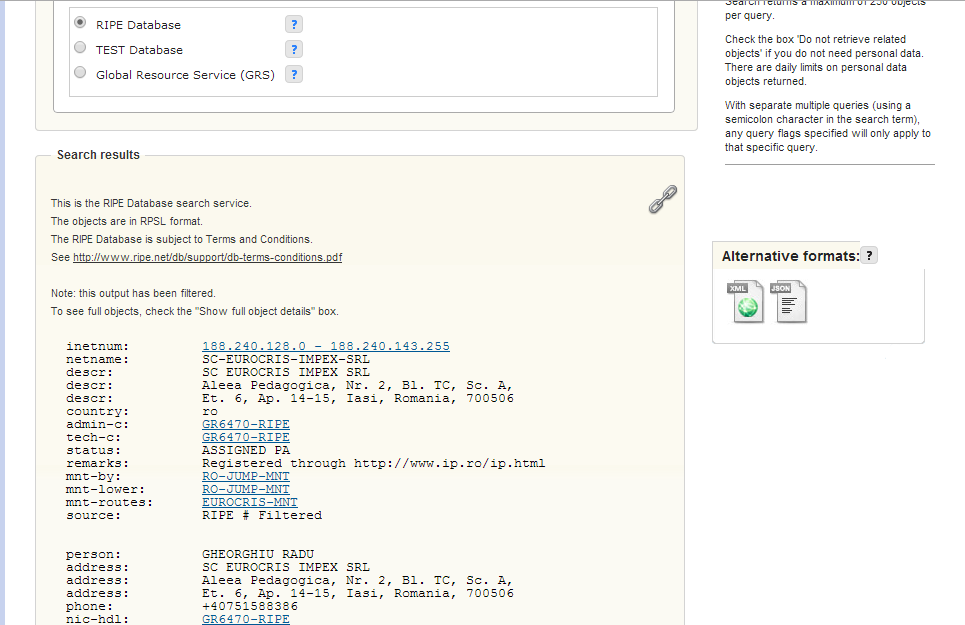Open help icon next to TEST Database

coord(294,49)
